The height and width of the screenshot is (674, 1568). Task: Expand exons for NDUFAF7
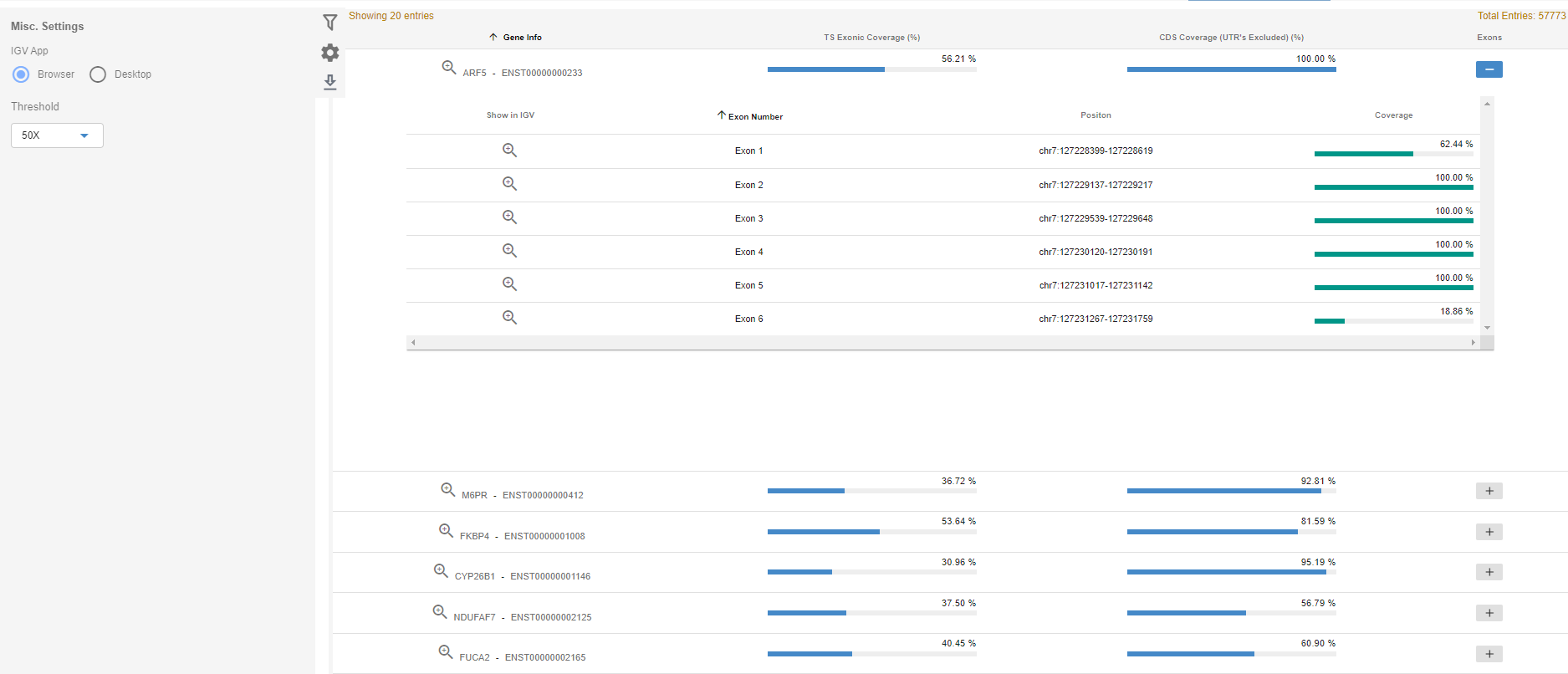tap(1489, 613)
